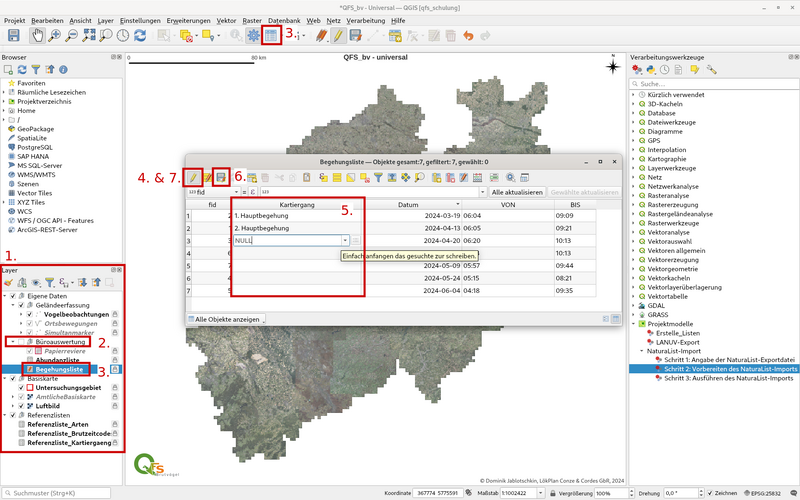Toggle editing mode in Begehungsliste table
This screenshot has width=800, height=500.
(193, 178)
